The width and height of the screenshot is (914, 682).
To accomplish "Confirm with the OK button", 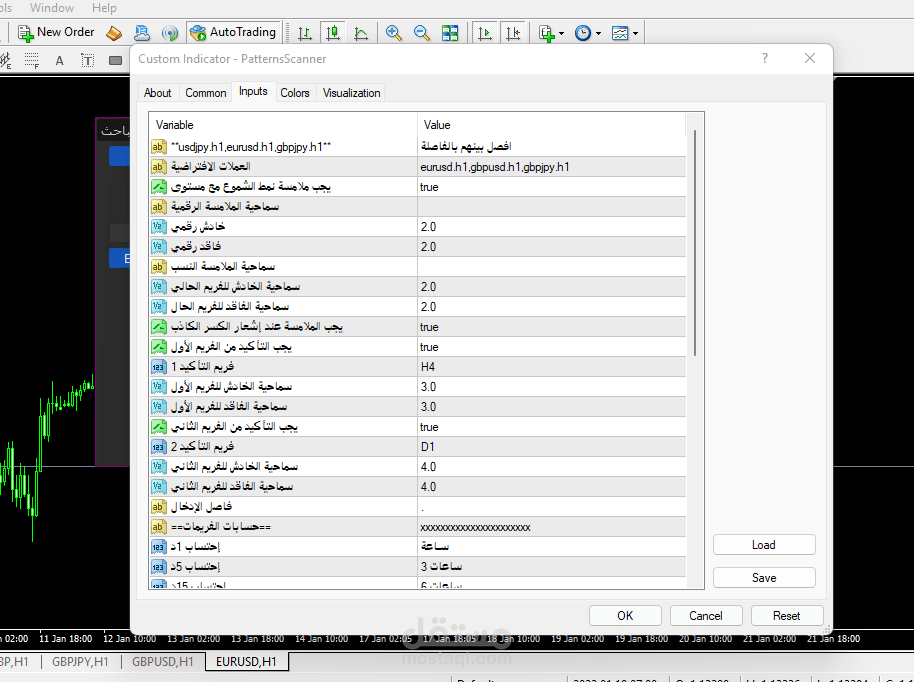I will [625, 616].
